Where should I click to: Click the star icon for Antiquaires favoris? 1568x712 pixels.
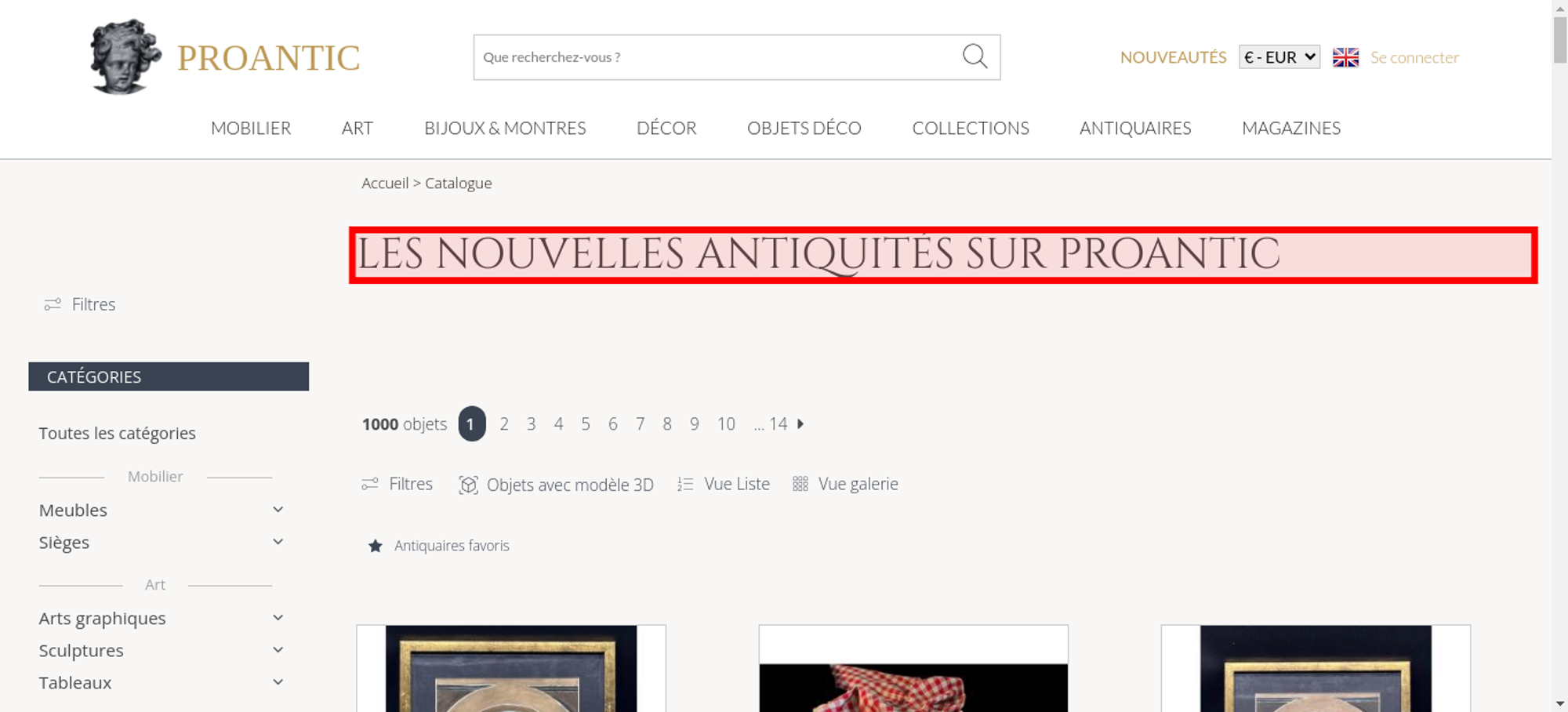pos(376,546)
